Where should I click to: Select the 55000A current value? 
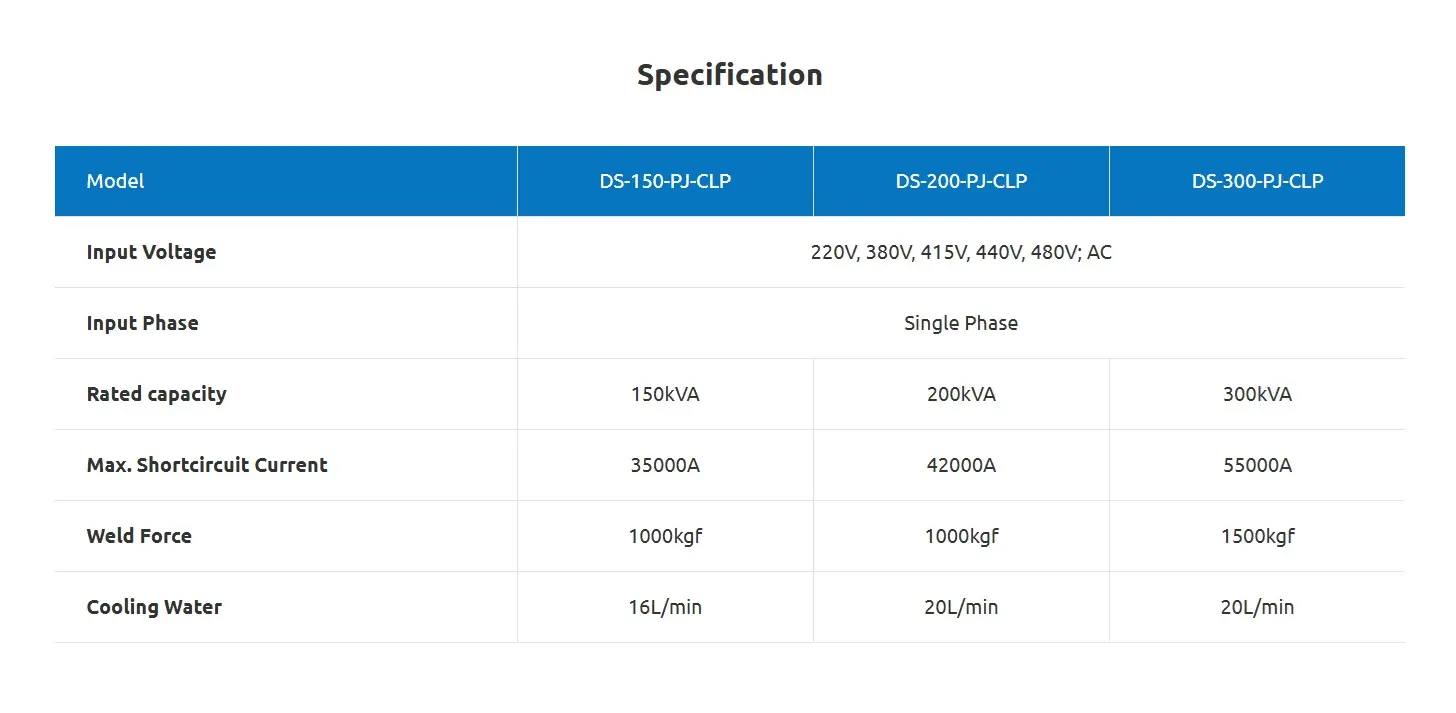point(1257,465)
